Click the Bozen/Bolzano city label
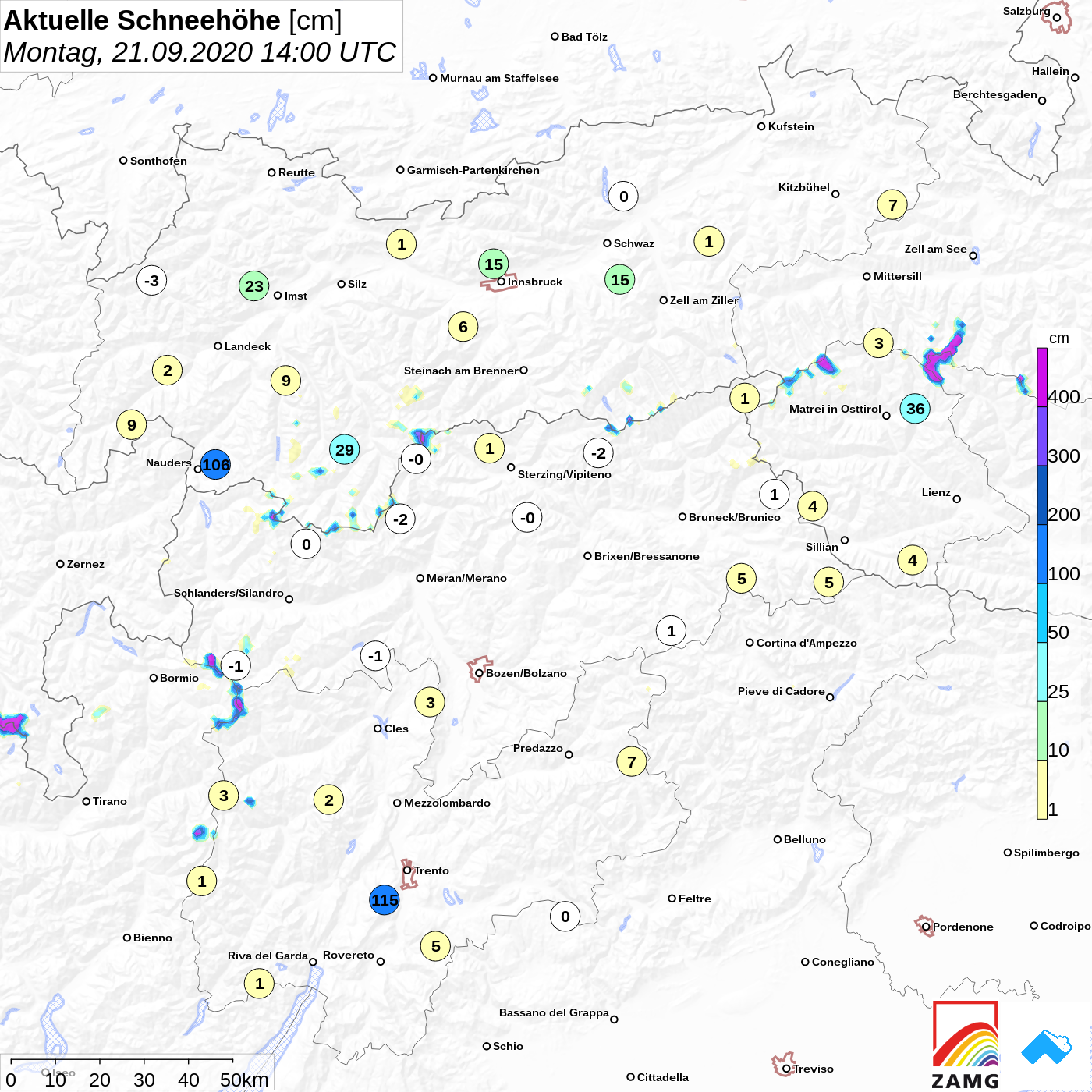The width and height of the screenshot is (1092, 1092). pos(526,673)
